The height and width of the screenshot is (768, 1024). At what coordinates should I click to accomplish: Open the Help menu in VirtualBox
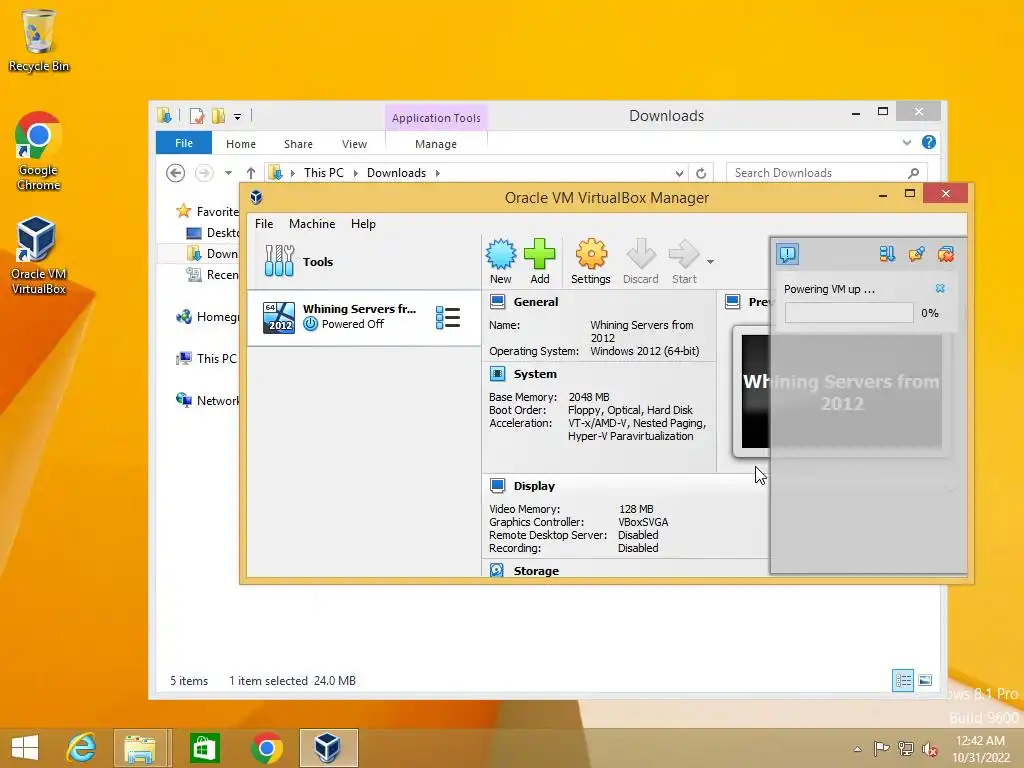(363, 224)
